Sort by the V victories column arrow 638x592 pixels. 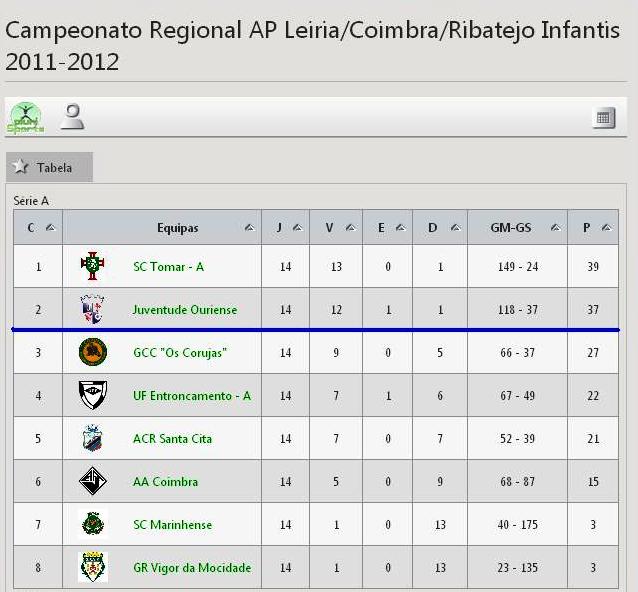pos(351,227)
